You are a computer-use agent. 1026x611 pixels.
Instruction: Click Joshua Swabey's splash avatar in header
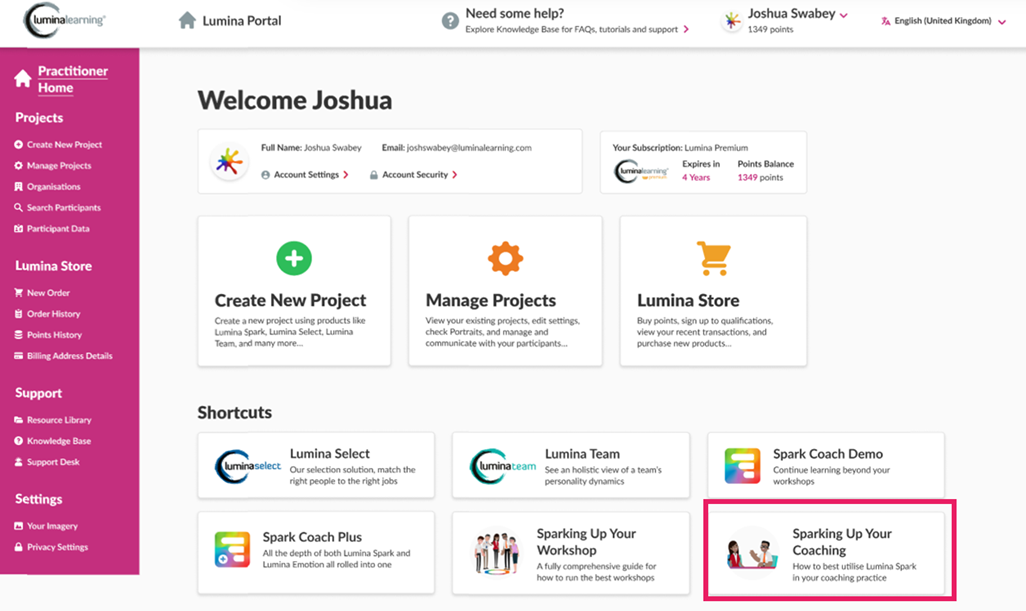pos(732,21)
